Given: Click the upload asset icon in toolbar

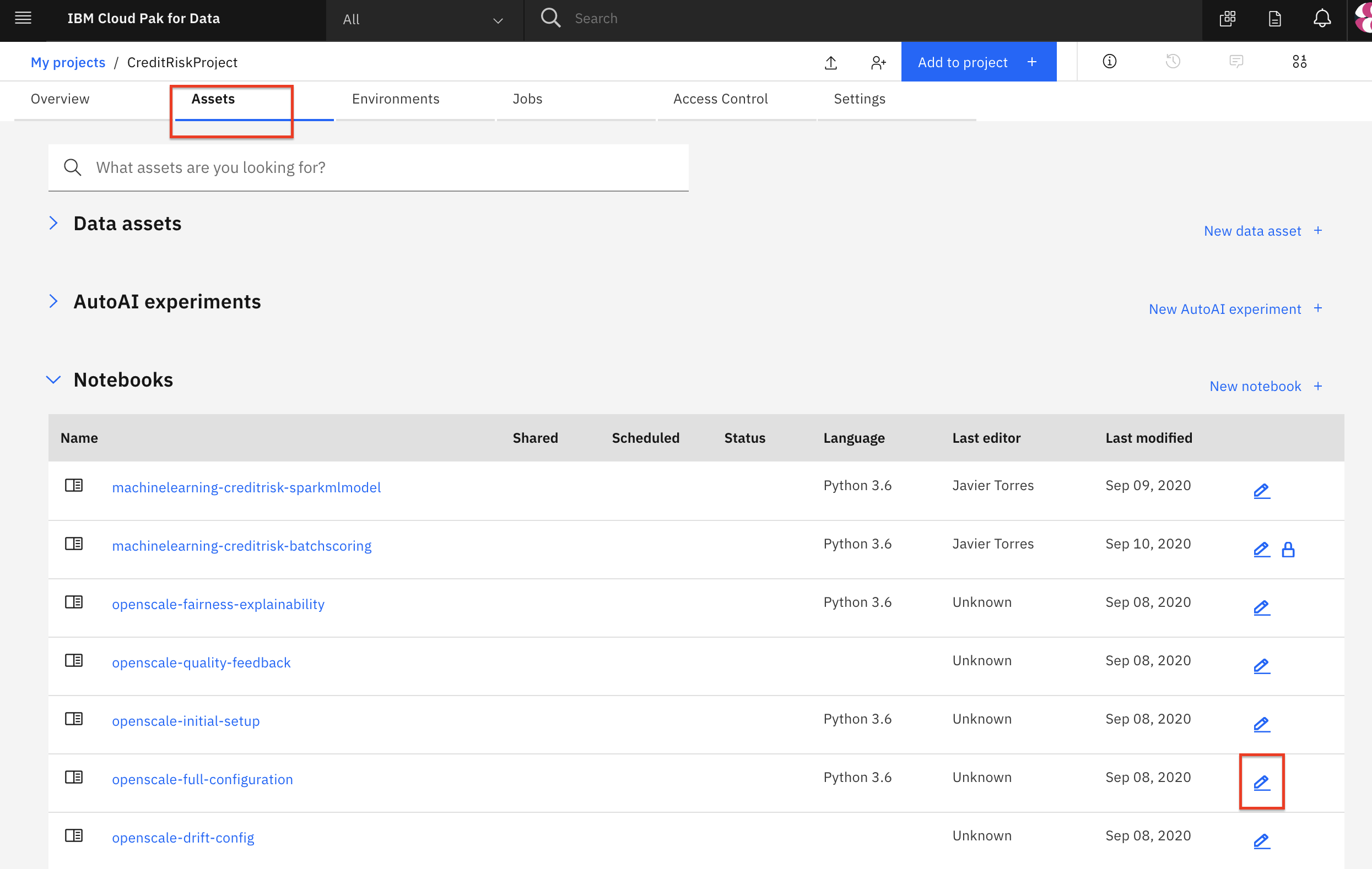Looking at the screenshot, I should (831, 62).
